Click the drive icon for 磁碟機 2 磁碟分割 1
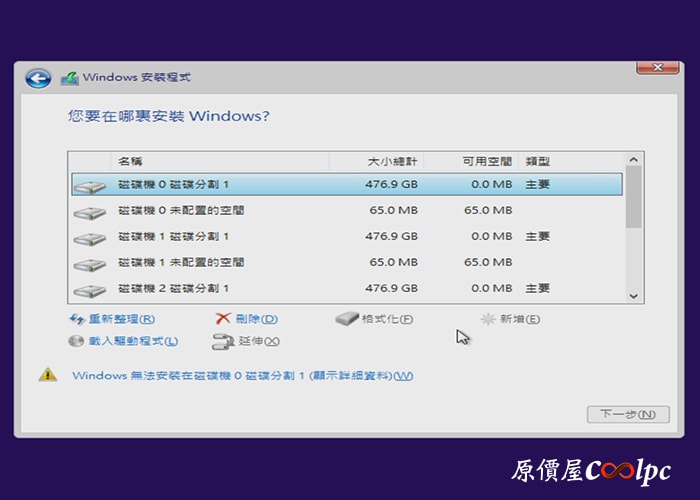The width and height of the screenshot is (700, 500). 90,291
